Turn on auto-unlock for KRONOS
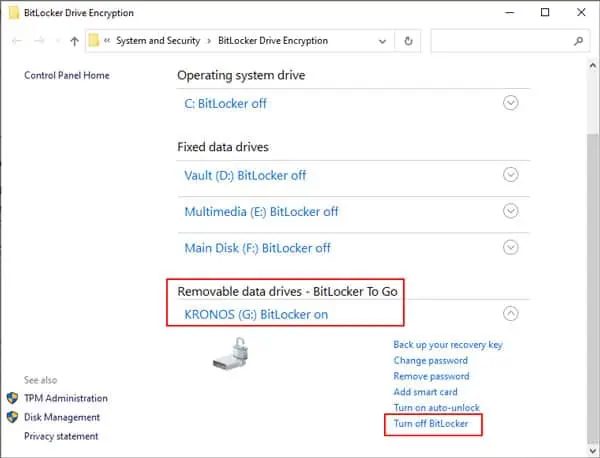600x458 pixels. [x=437, y=407]
